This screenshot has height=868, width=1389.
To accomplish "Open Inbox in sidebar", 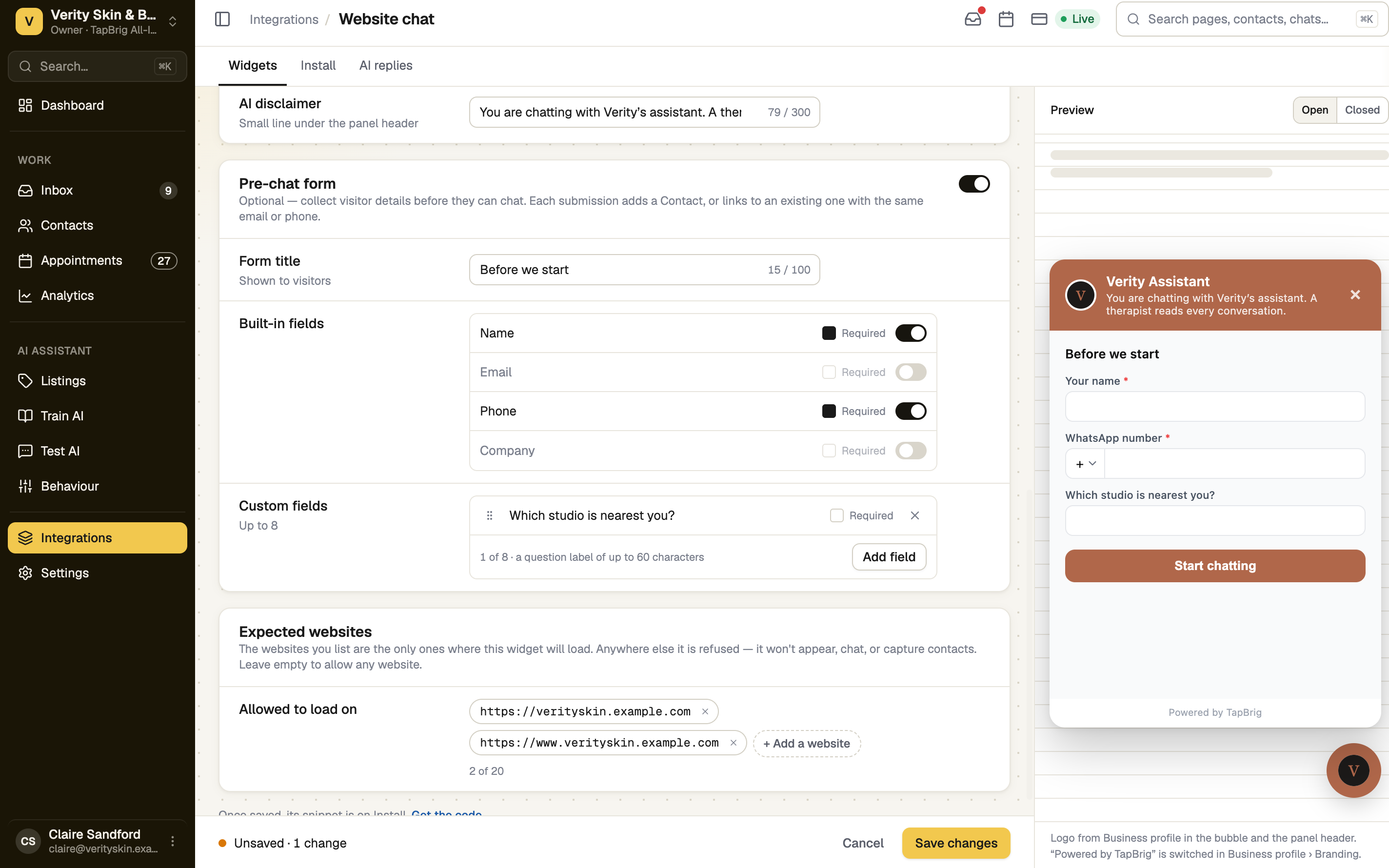I will 98,190.
